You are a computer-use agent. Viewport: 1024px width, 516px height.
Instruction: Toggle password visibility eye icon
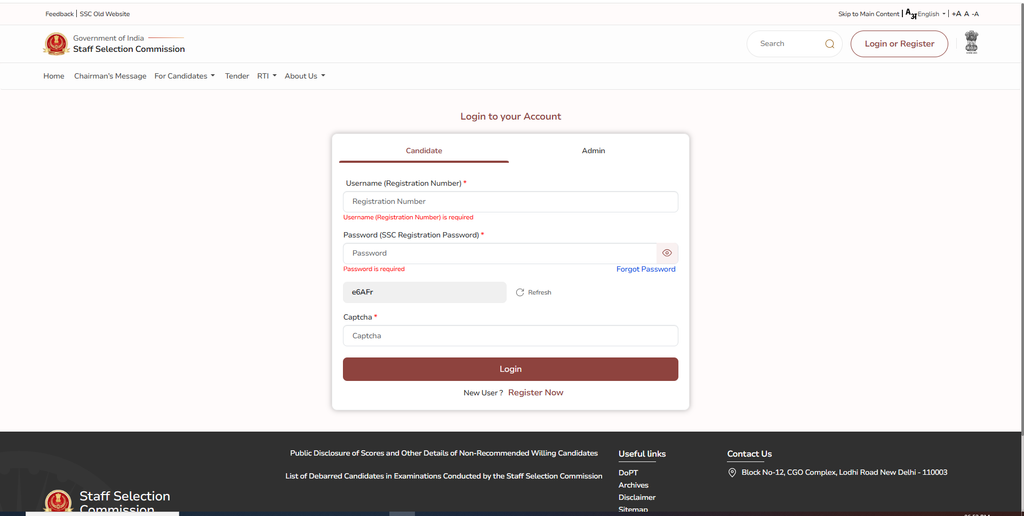tap(667, 253)
